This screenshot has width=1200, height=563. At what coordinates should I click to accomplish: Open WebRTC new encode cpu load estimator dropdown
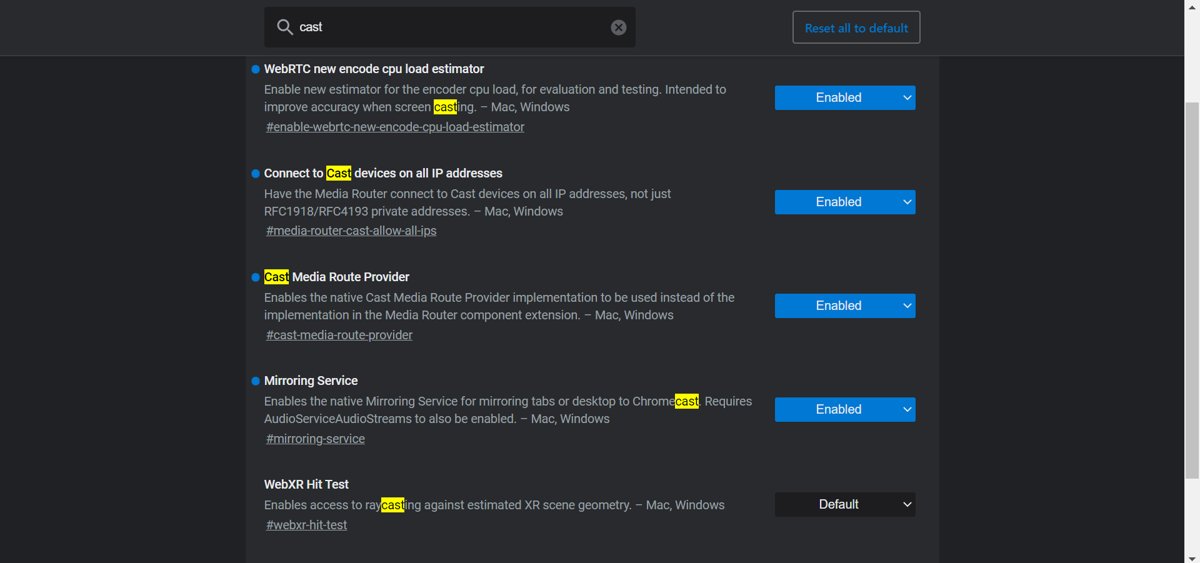pos(845,98)
